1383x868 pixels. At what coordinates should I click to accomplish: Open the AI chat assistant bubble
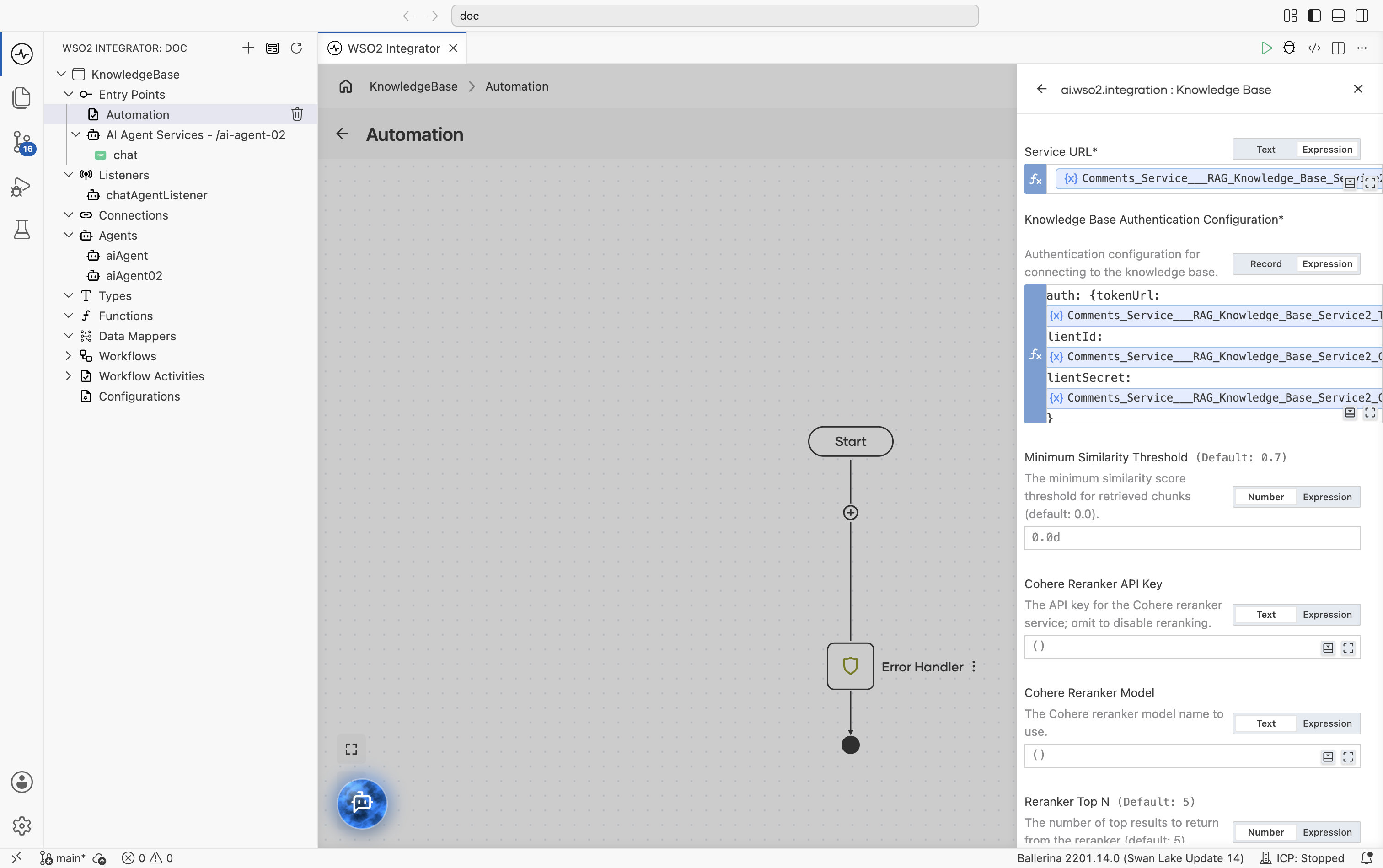pyautogui.click(x=362, y=803)
